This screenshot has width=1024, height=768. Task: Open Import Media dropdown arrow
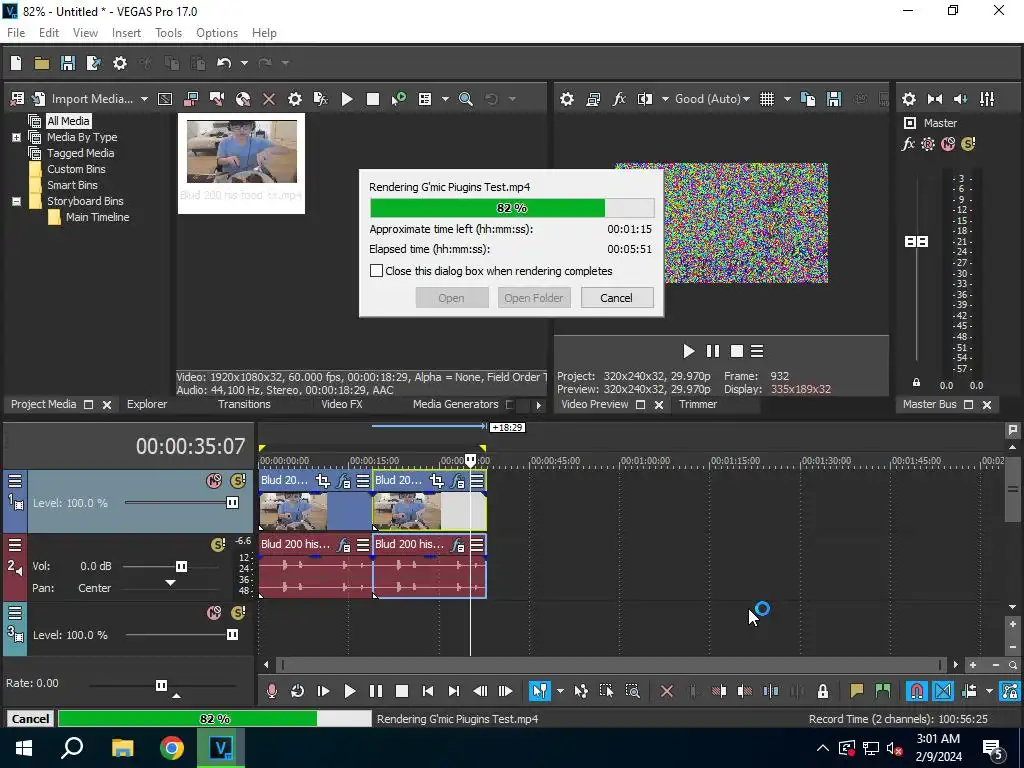coord(144,99)
